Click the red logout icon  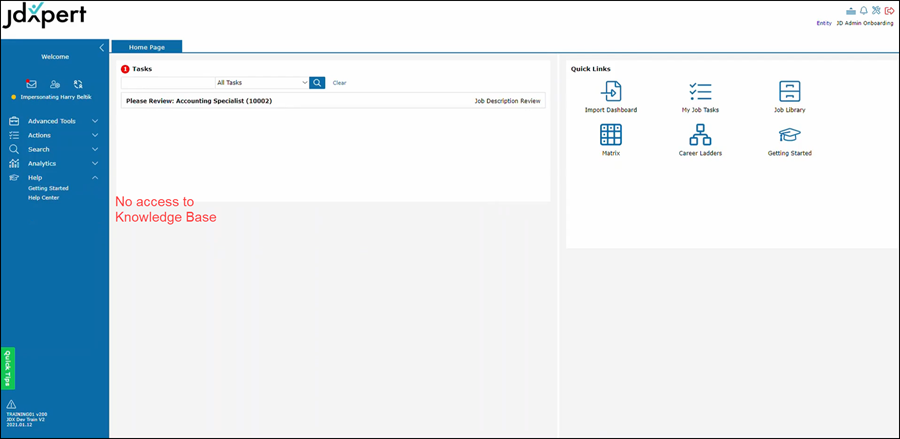pos(889,10)
